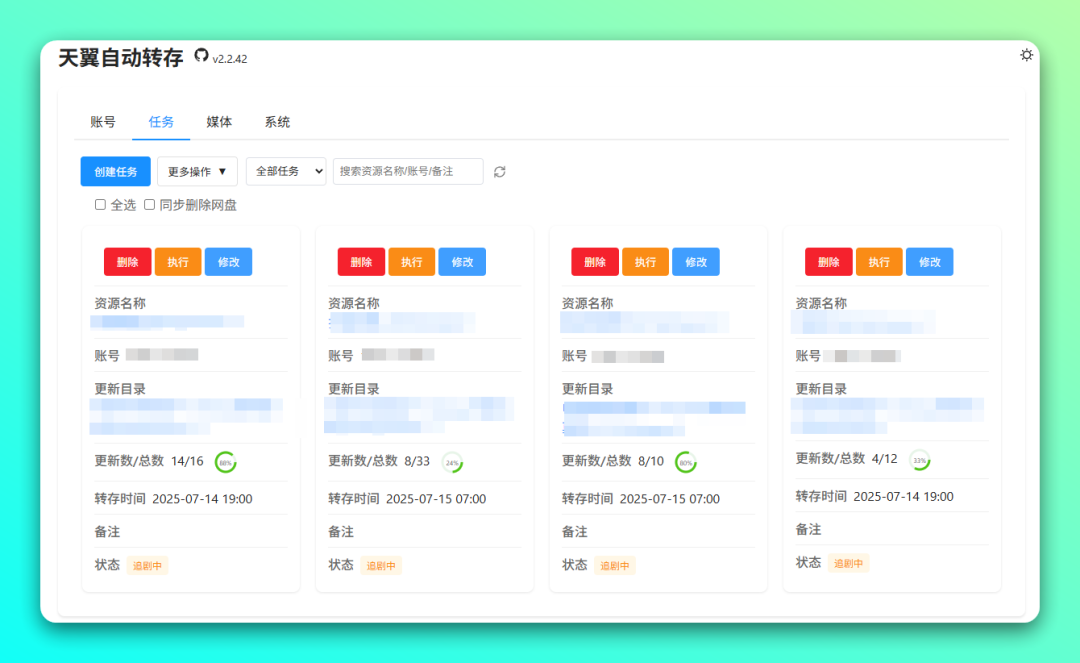Open the GitHub repository icon

201,56
